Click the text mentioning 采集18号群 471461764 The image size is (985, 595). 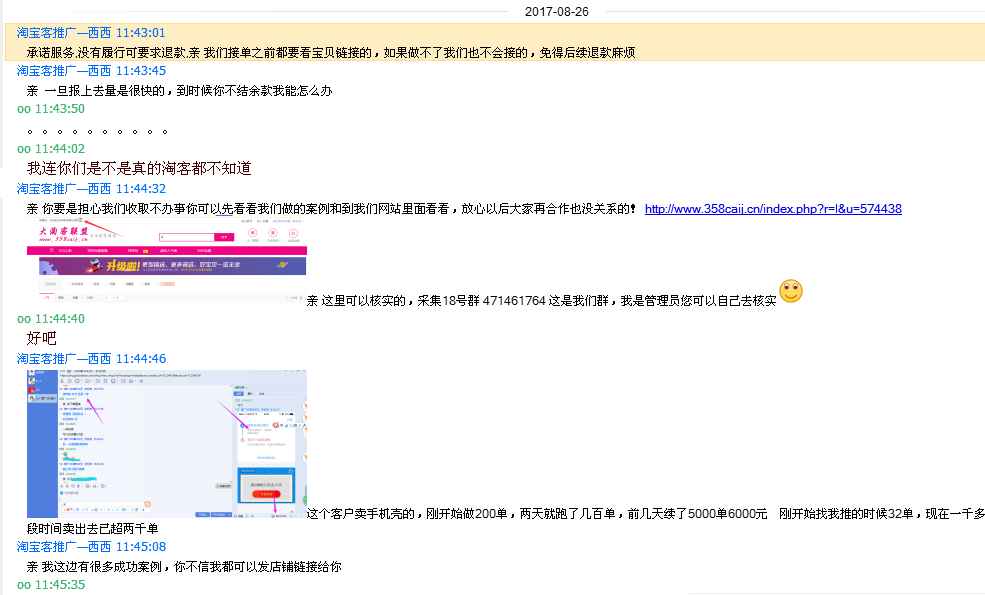[x=541, y=301]
